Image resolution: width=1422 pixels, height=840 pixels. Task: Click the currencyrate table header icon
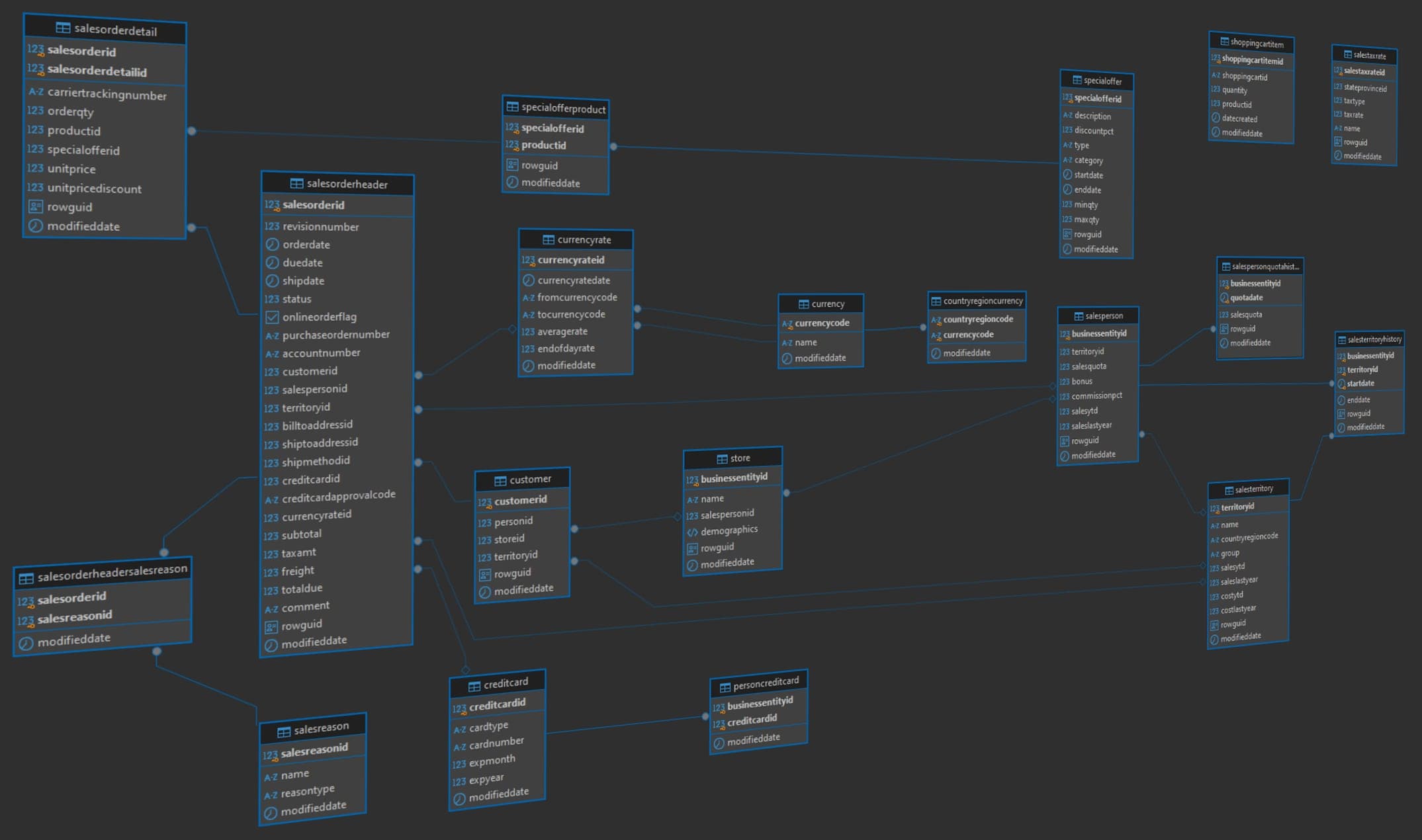click(548, 239)
